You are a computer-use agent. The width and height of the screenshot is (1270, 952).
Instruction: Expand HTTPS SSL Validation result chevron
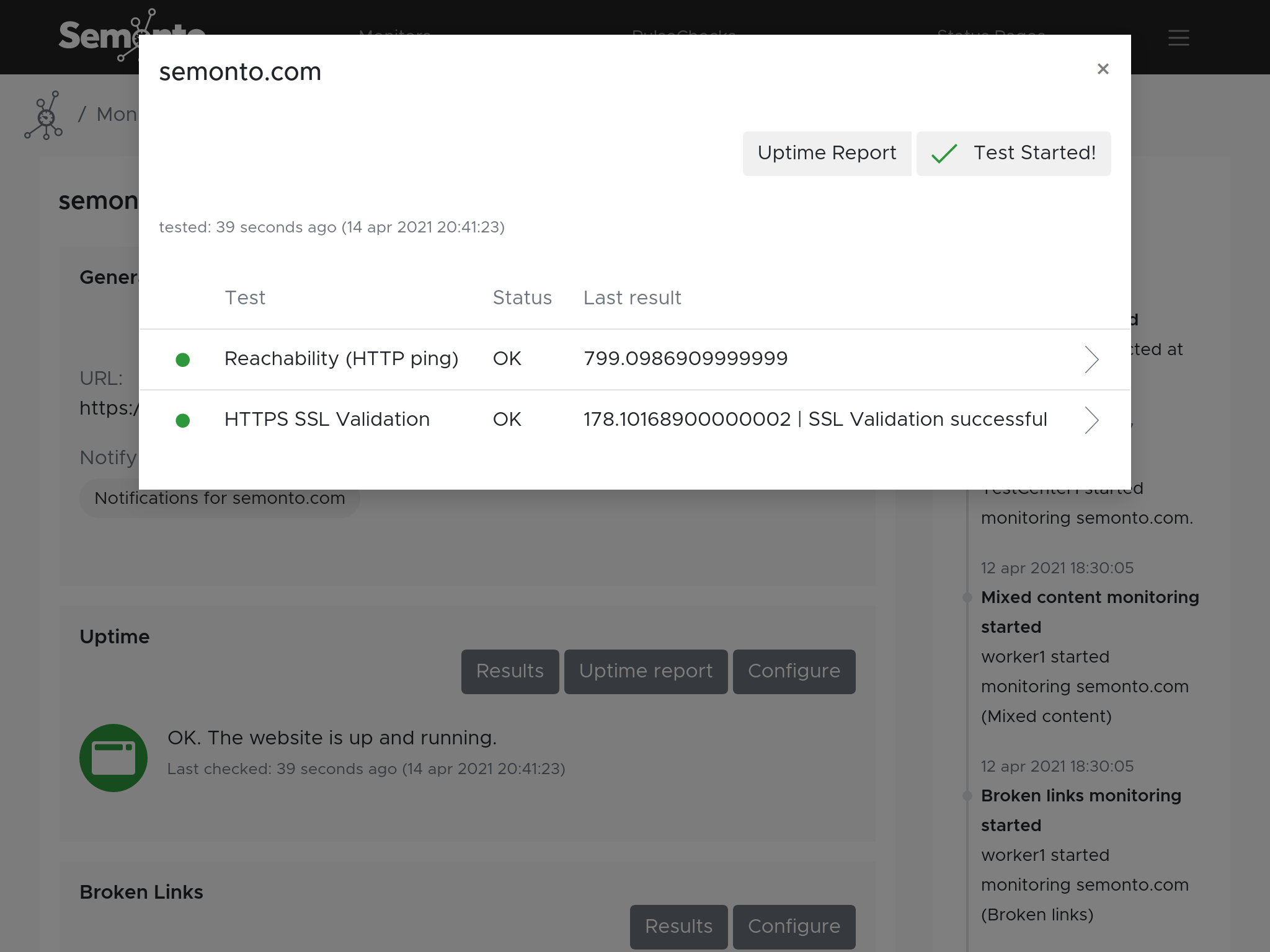[x=1091, y=420]
